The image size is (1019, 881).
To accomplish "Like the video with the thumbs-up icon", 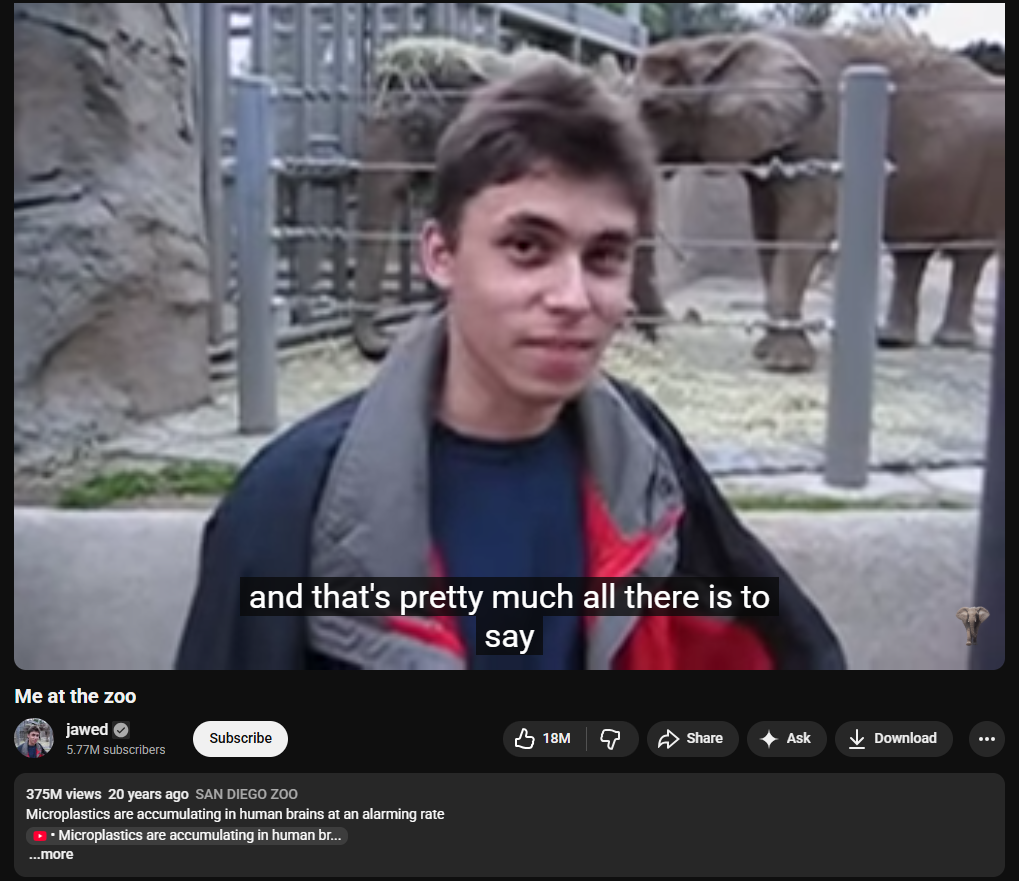I will tap(544, 739).
